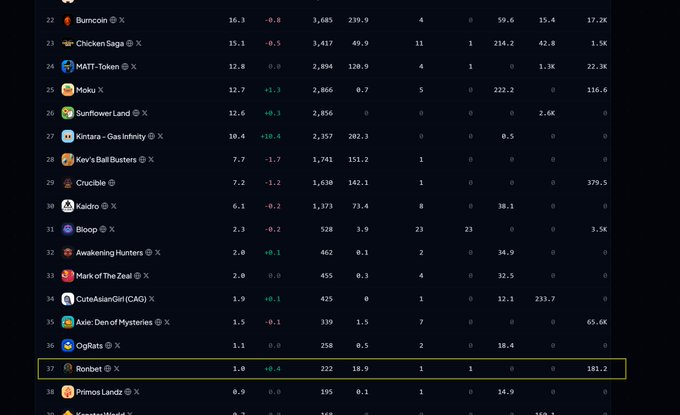This screenshot has width=680, height=415.
Task: Click the Ronbet avatar thumbnail
Action: pyautogui.click(x=68, y=369)
